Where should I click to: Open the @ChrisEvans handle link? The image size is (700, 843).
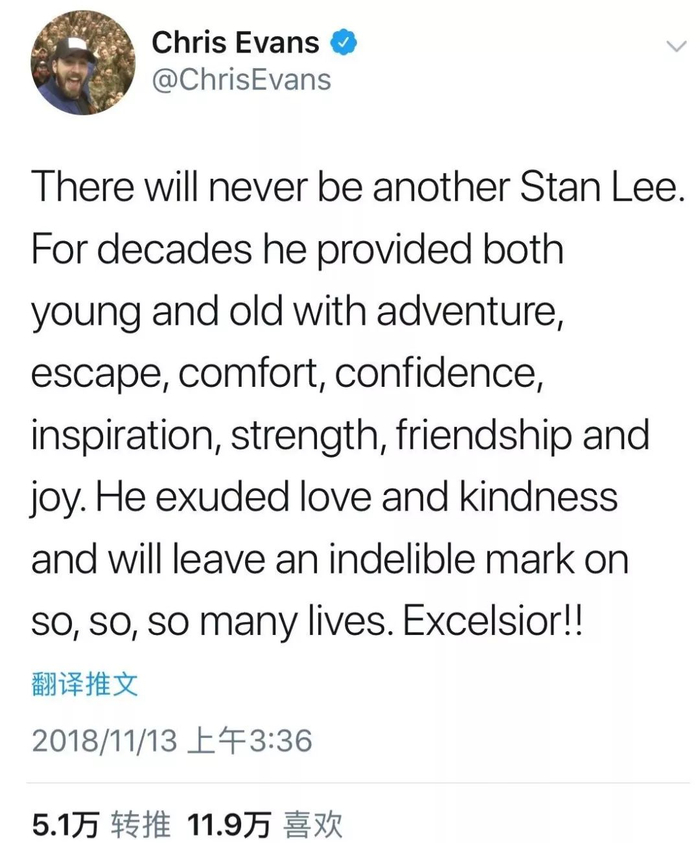point(240,79)
